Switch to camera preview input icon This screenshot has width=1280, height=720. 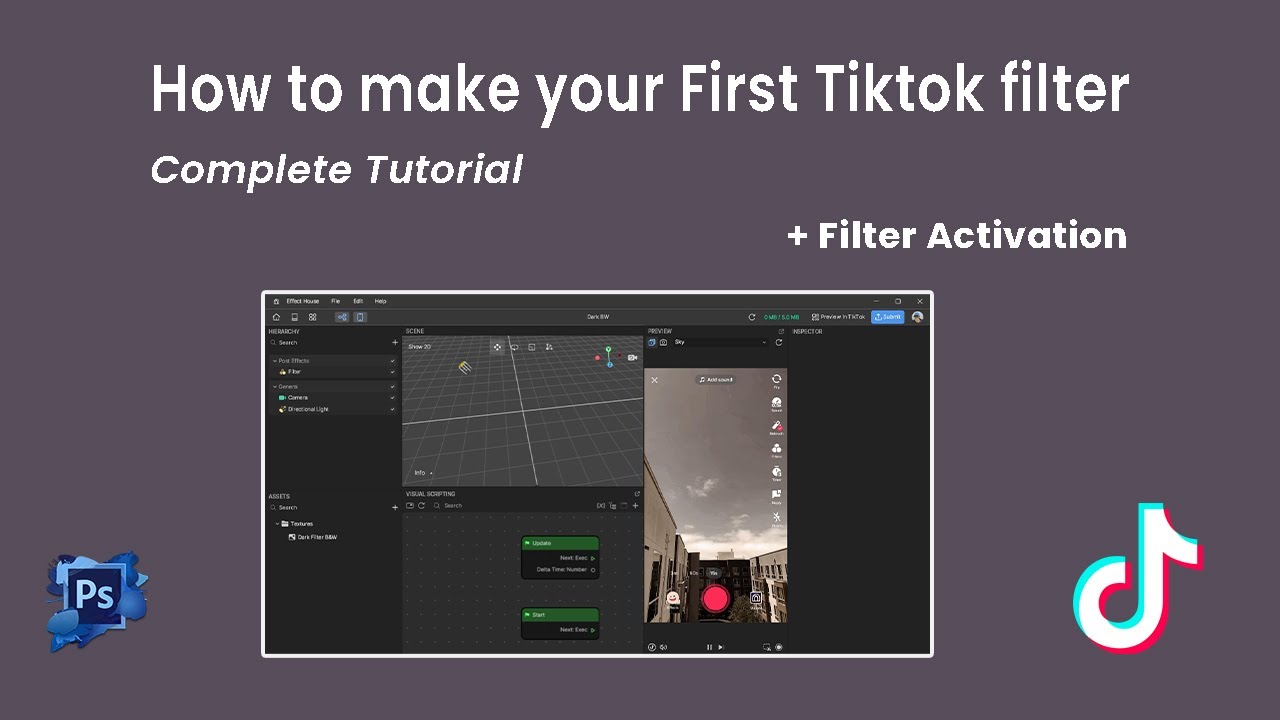[663, 342]
